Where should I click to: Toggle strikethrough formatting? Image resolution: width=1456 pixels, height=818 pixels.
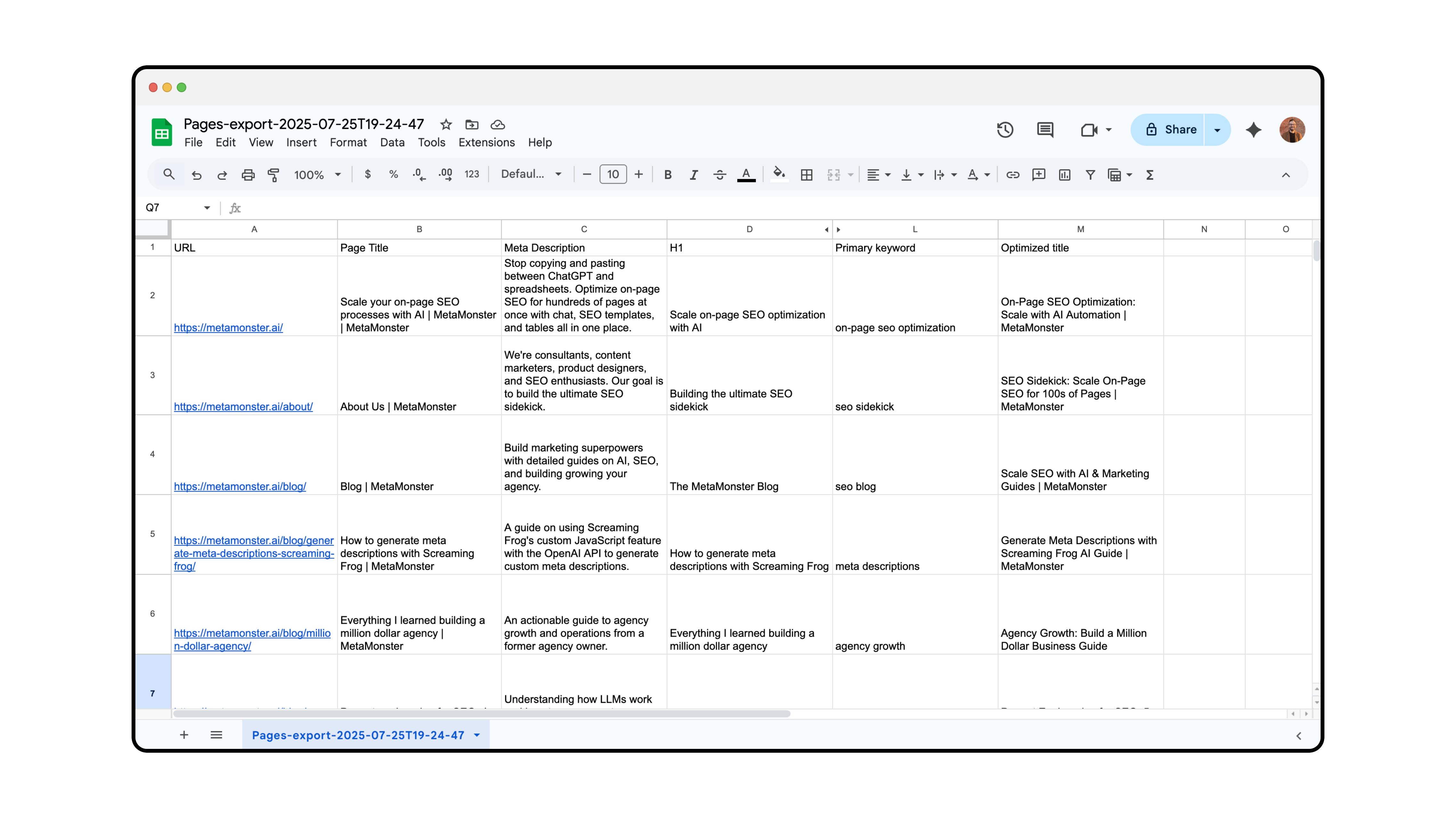point(719,175)
